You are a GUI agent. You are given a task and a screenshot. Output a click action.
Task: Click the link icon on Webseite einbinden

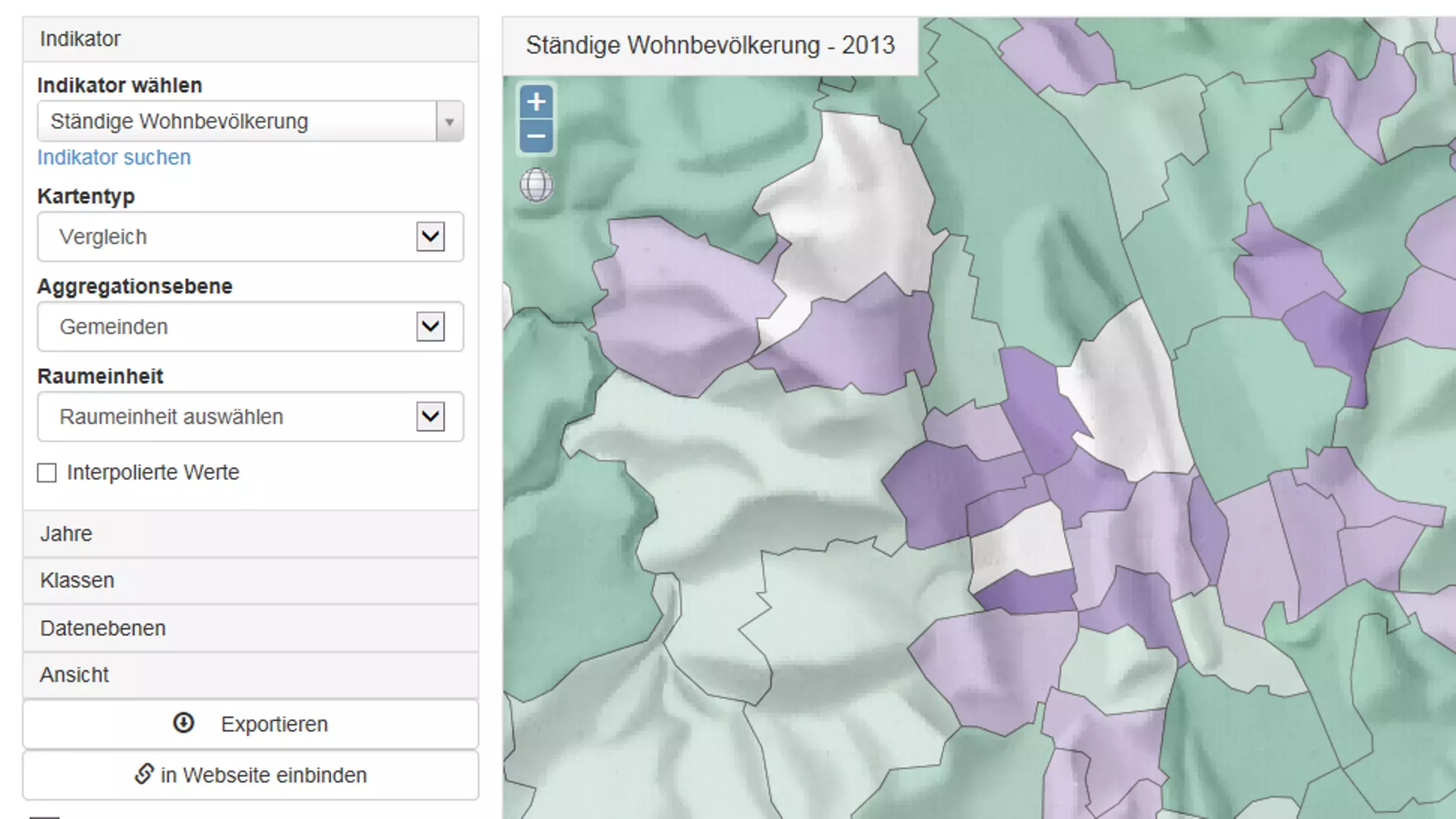144,774
